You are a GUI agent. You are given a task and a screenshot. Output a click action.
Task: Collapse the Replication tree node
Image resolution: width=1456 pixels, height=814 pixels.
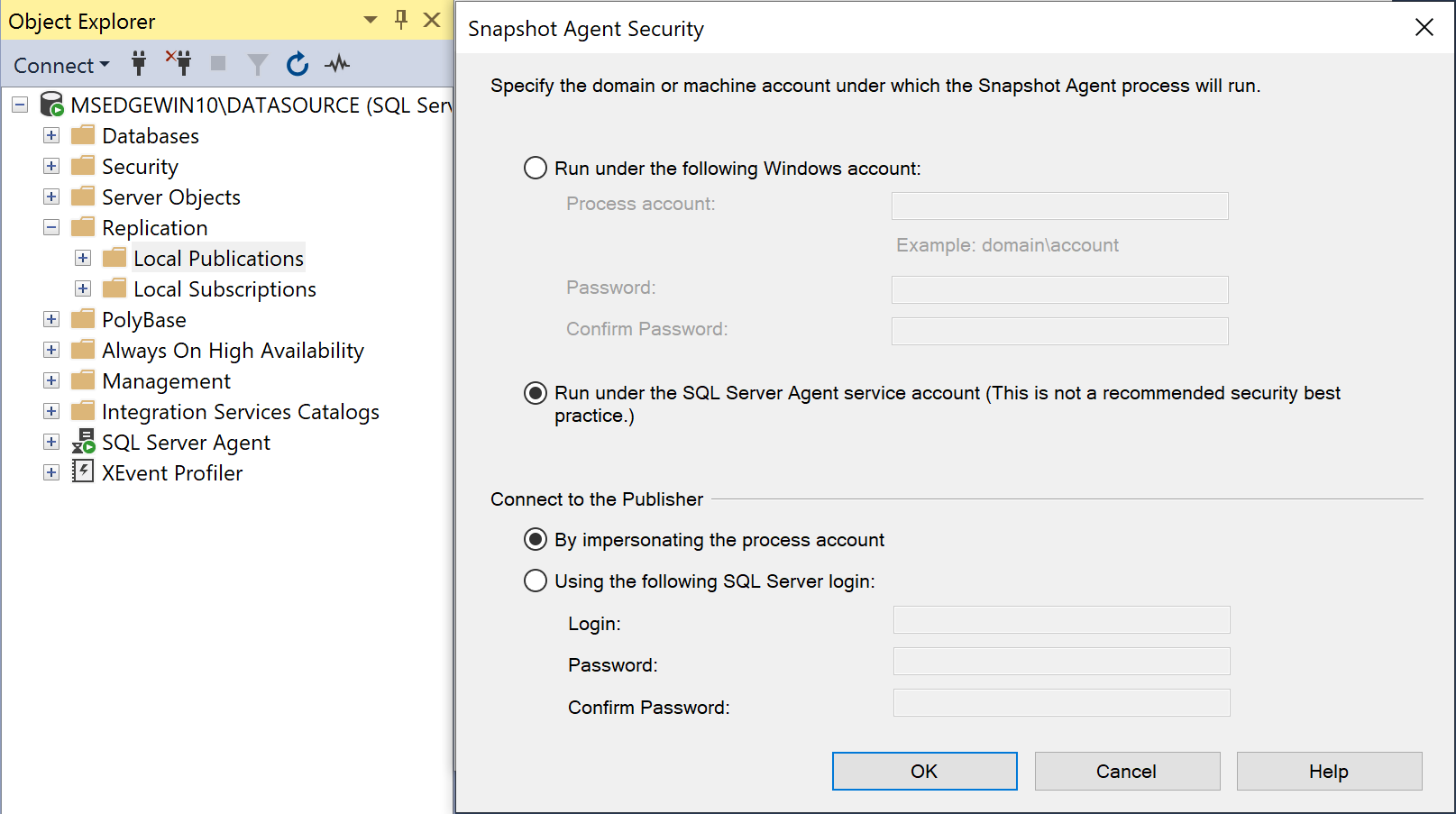click(x=50, y=227)
